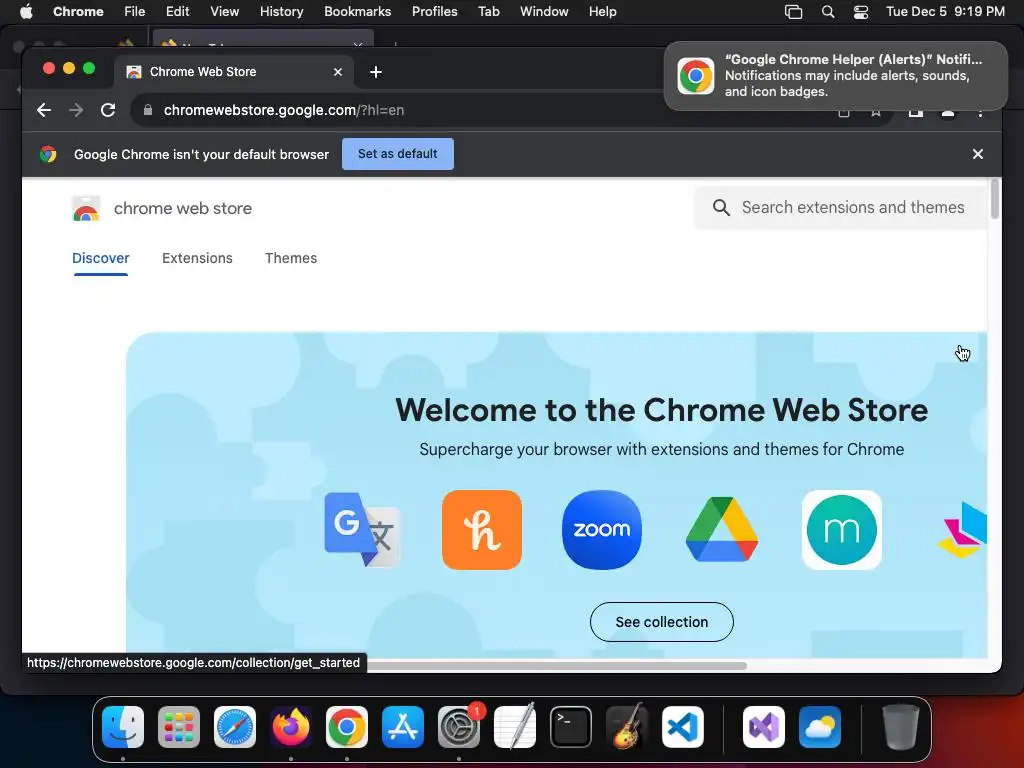The height and width of the screenshot is (768, 1024).
Task: Switch to the Themes tab
Action: coord(291,259)
